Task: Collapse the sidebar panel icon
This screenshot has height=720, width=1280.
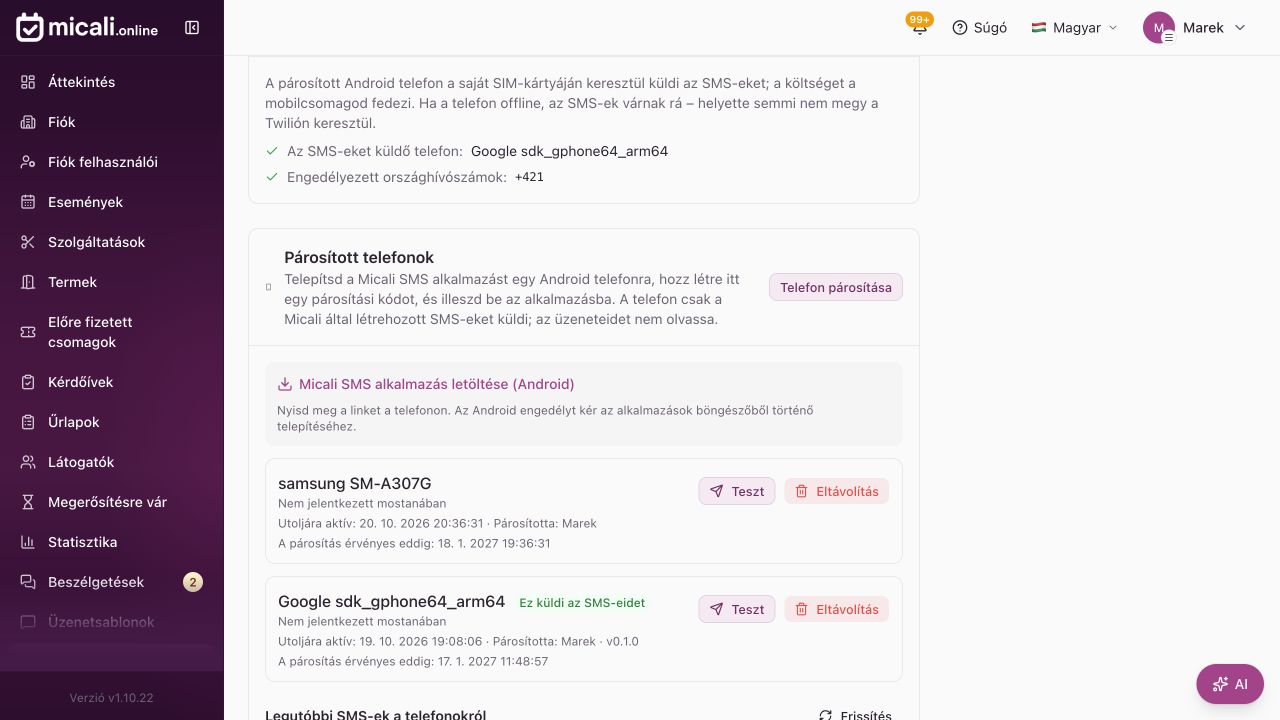Action: (192, 28)
